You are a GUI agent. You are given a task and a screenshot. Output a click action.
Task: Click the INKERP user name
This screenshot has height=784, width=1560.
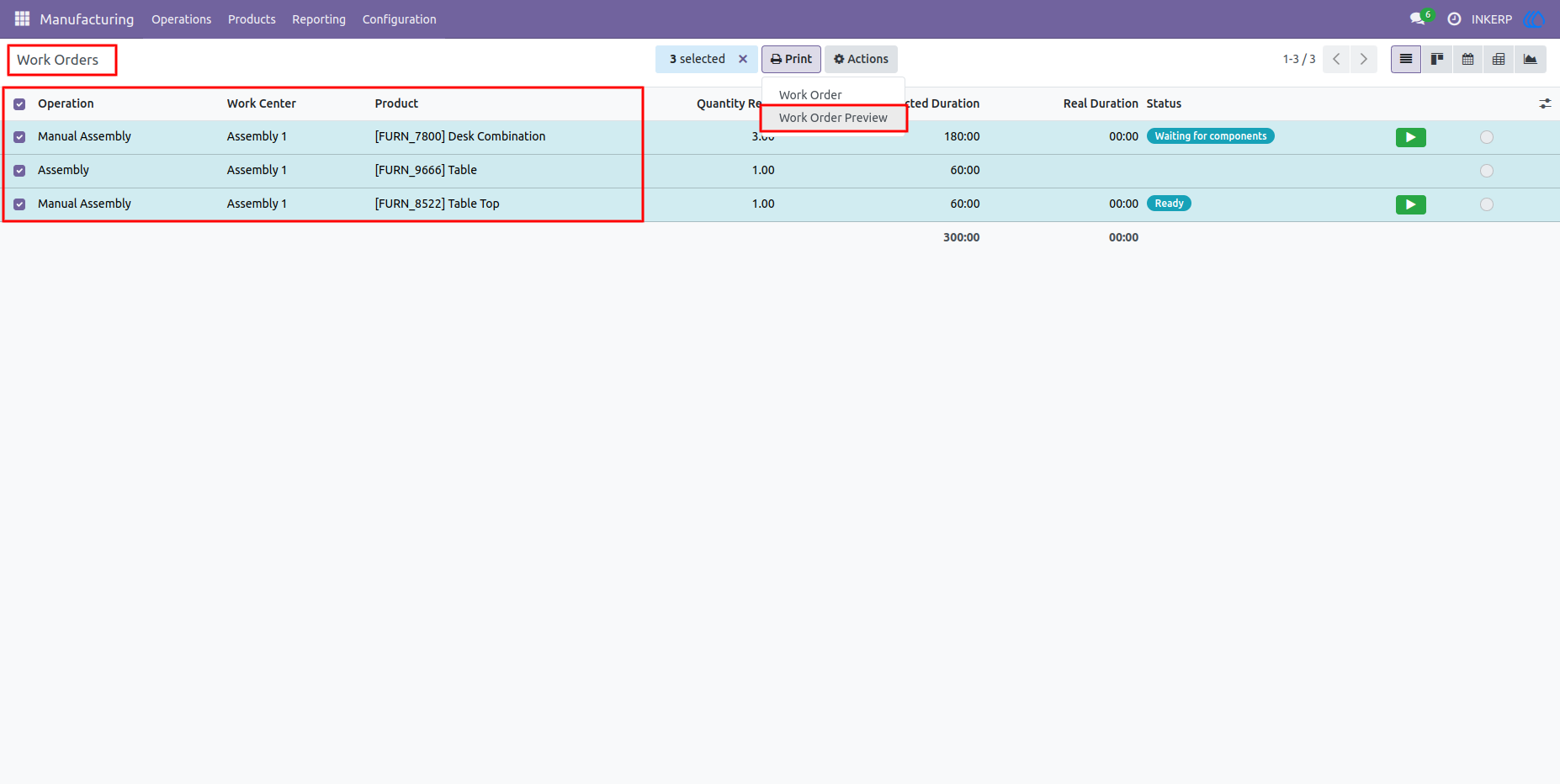tap(1492, 19)
